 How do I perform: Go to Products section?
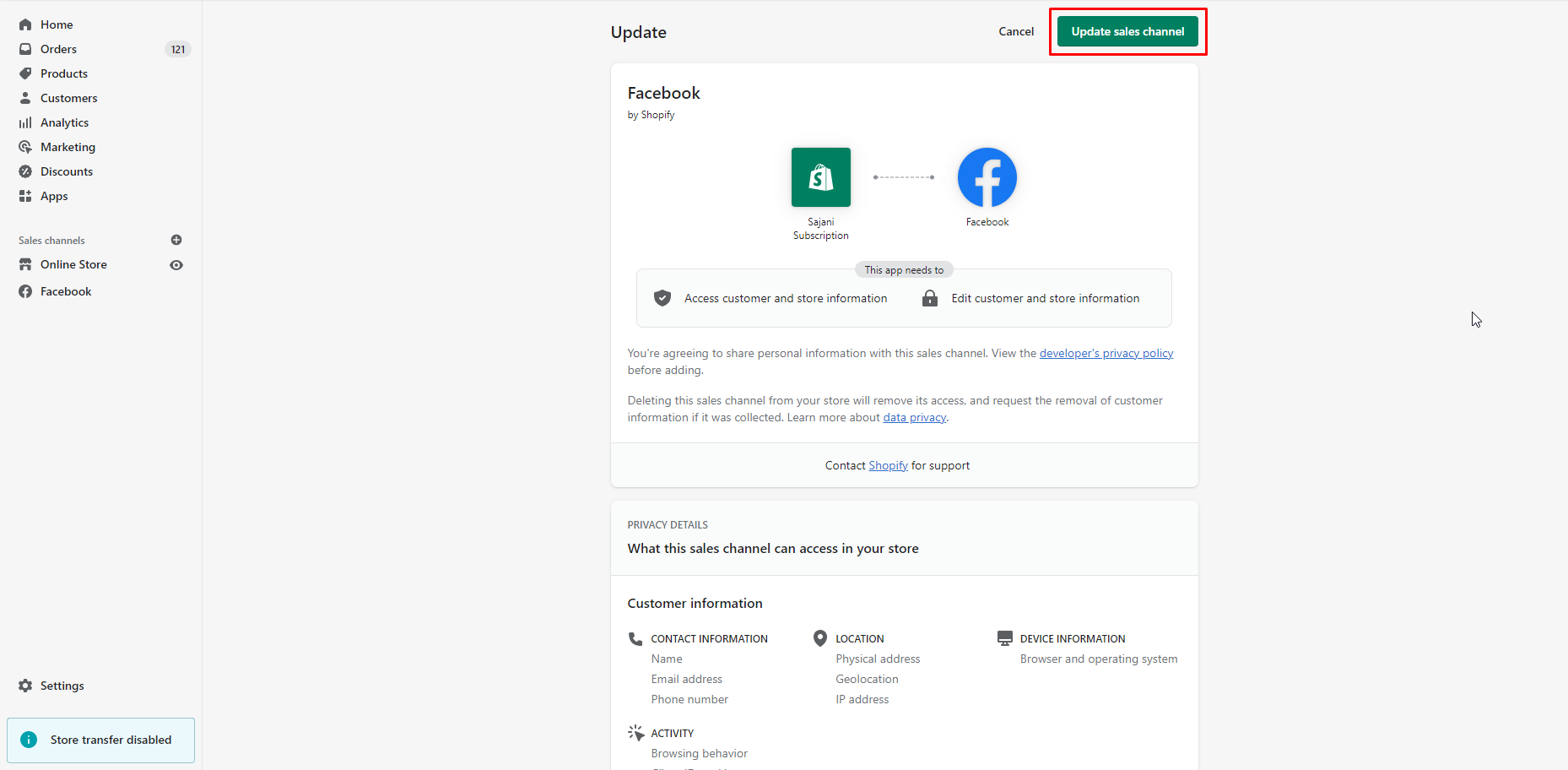tap(64, 73)
